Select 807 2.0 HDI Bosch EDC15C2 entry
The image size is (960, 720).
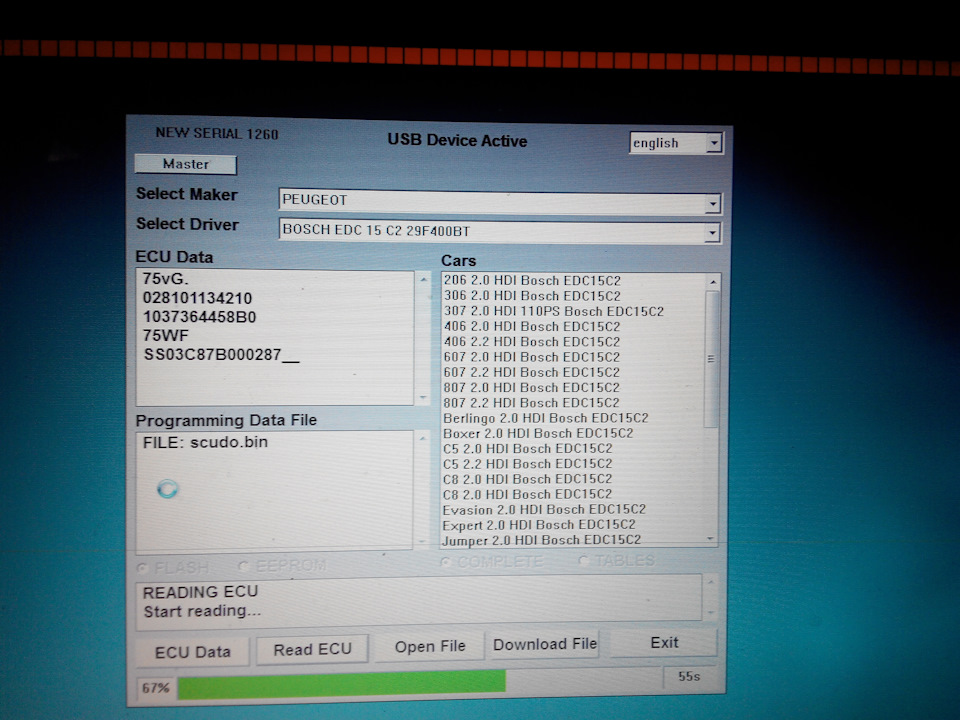pos(531,388)
